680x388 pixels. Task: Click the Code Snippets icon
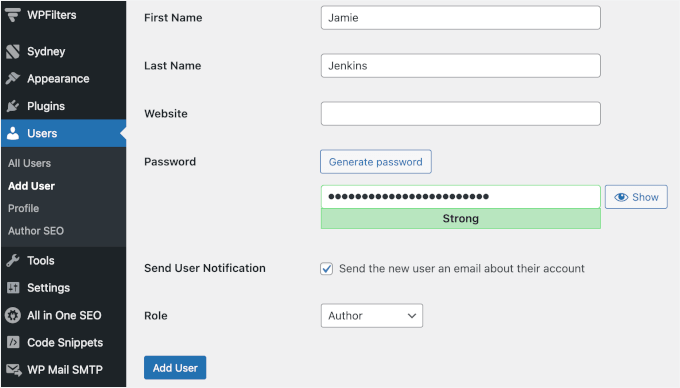point(13,342)
